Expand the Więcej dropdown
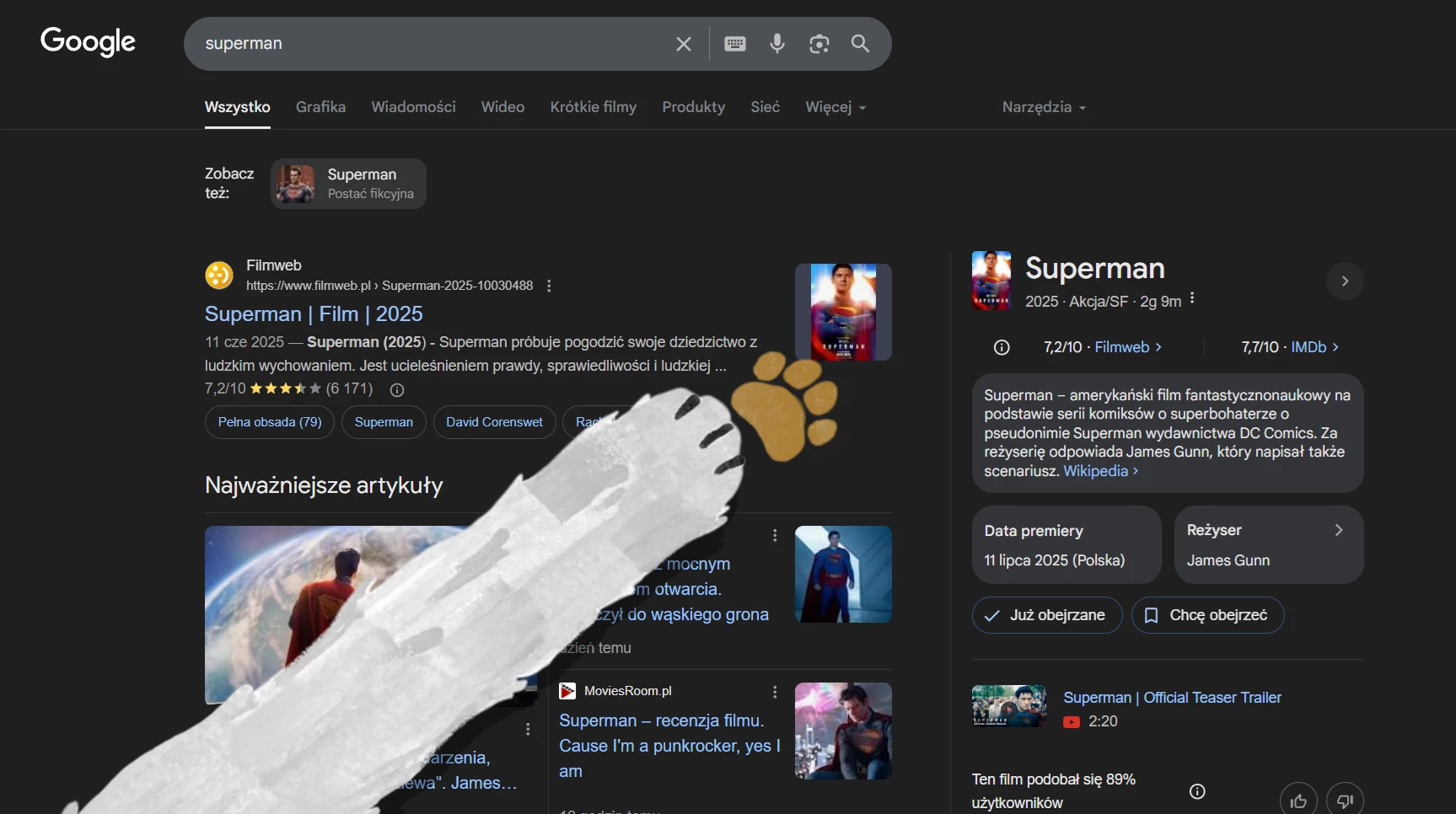The width and height of the screenshot is (1456, 814). coord(835,107)
